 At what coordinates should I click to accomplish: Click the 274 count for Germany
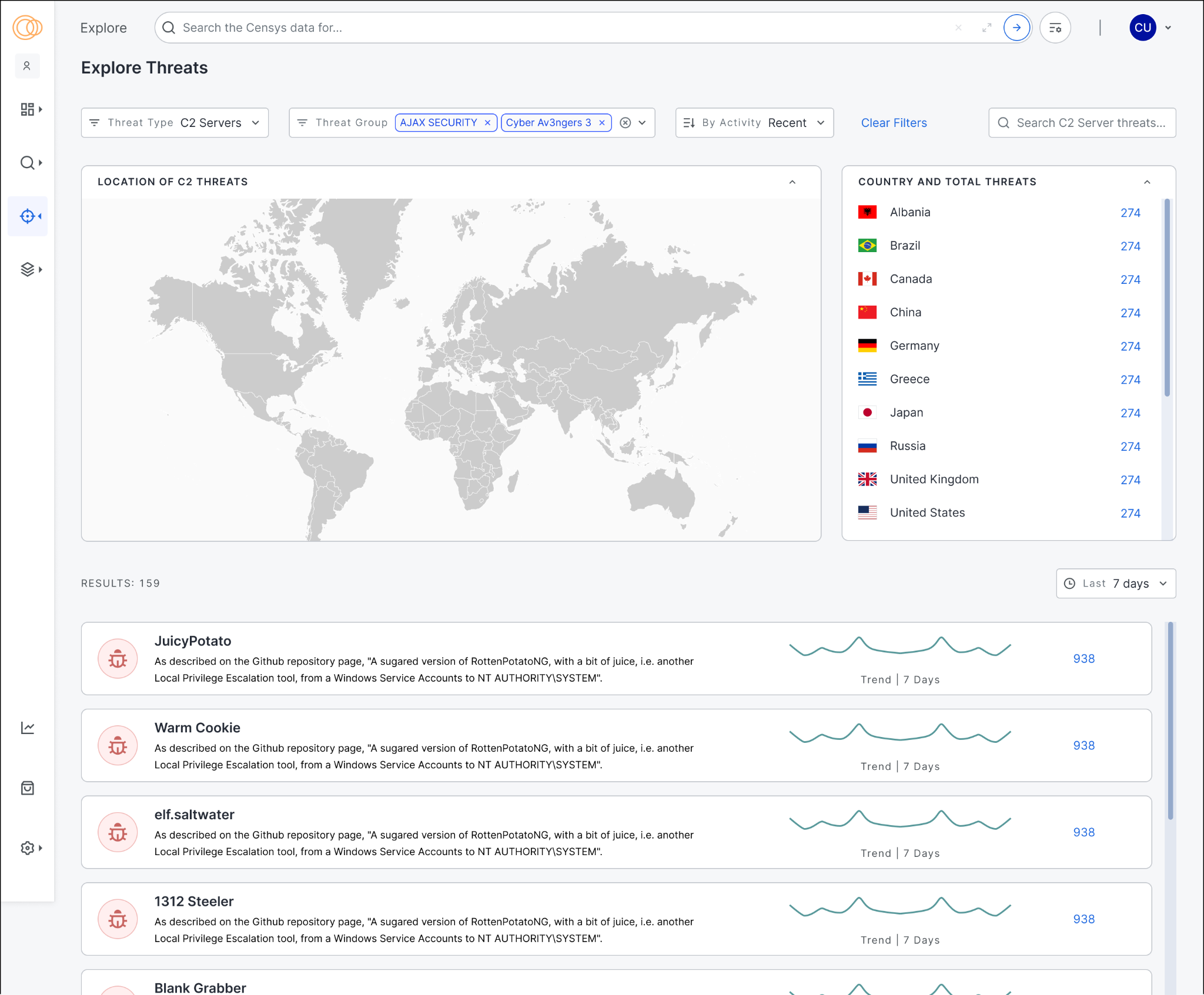(1130, 347)
